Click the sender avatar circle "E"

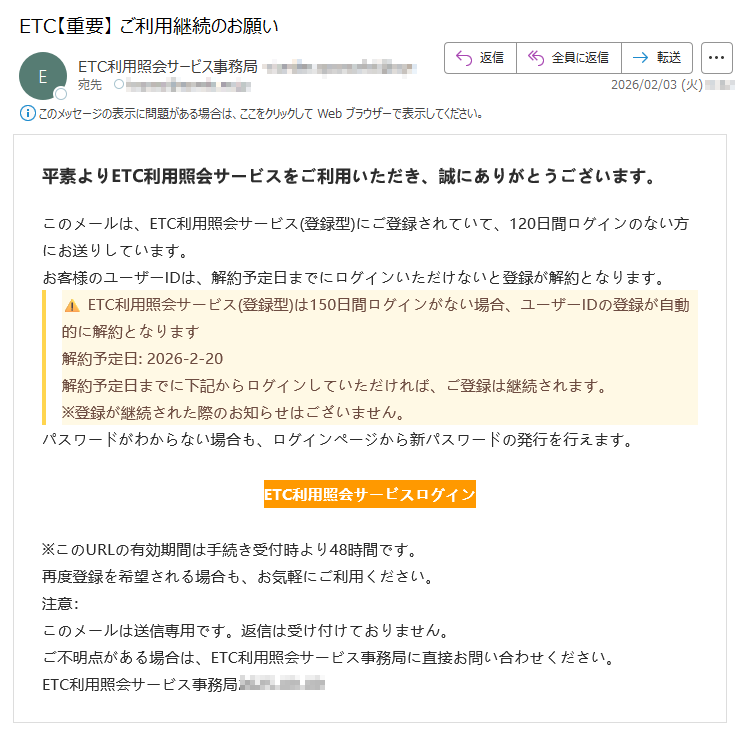click(42, 76)
